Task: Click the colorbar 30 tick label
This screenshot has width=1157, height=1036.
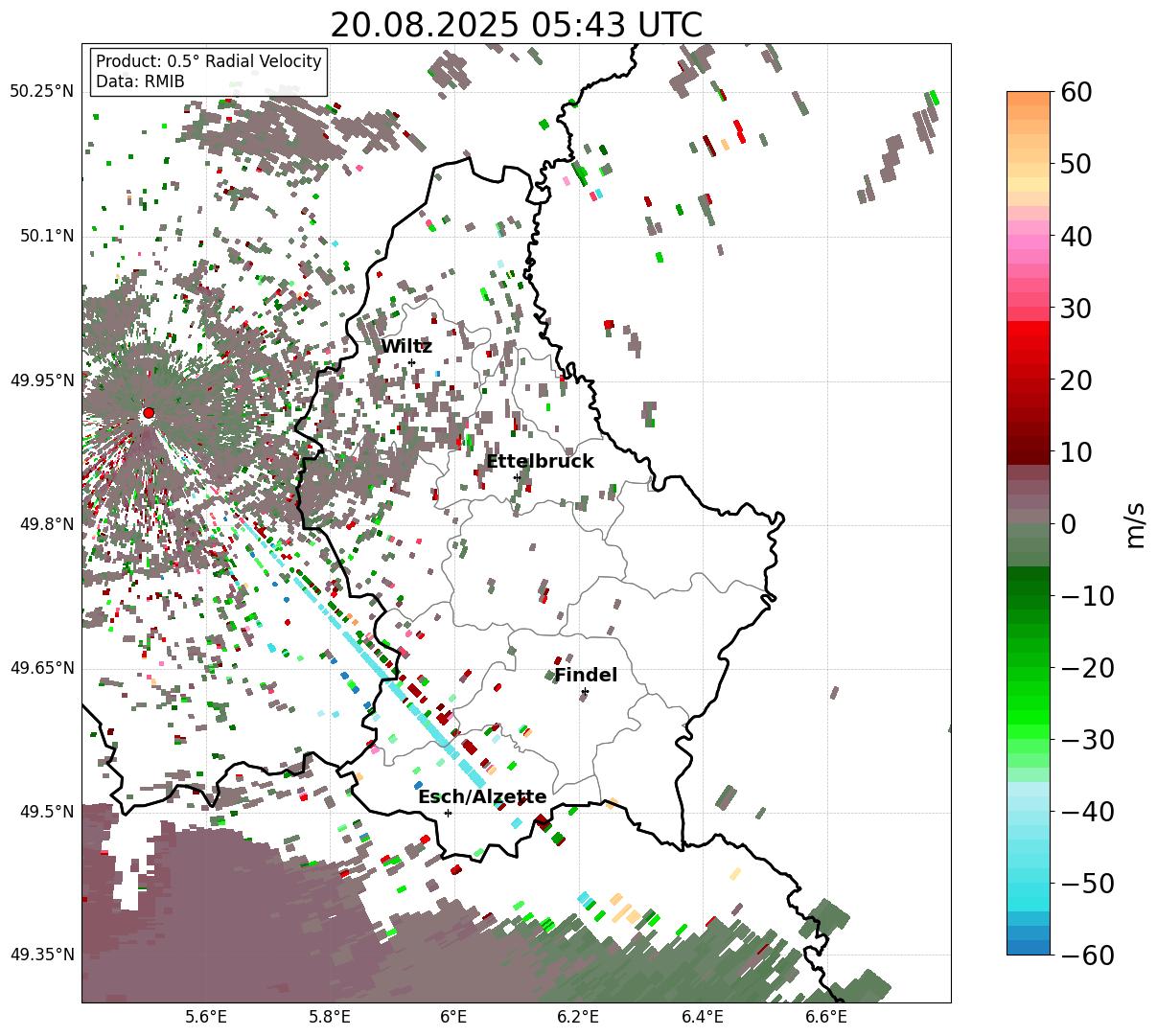Action: pyautogui.click(x=1076, y=308)
